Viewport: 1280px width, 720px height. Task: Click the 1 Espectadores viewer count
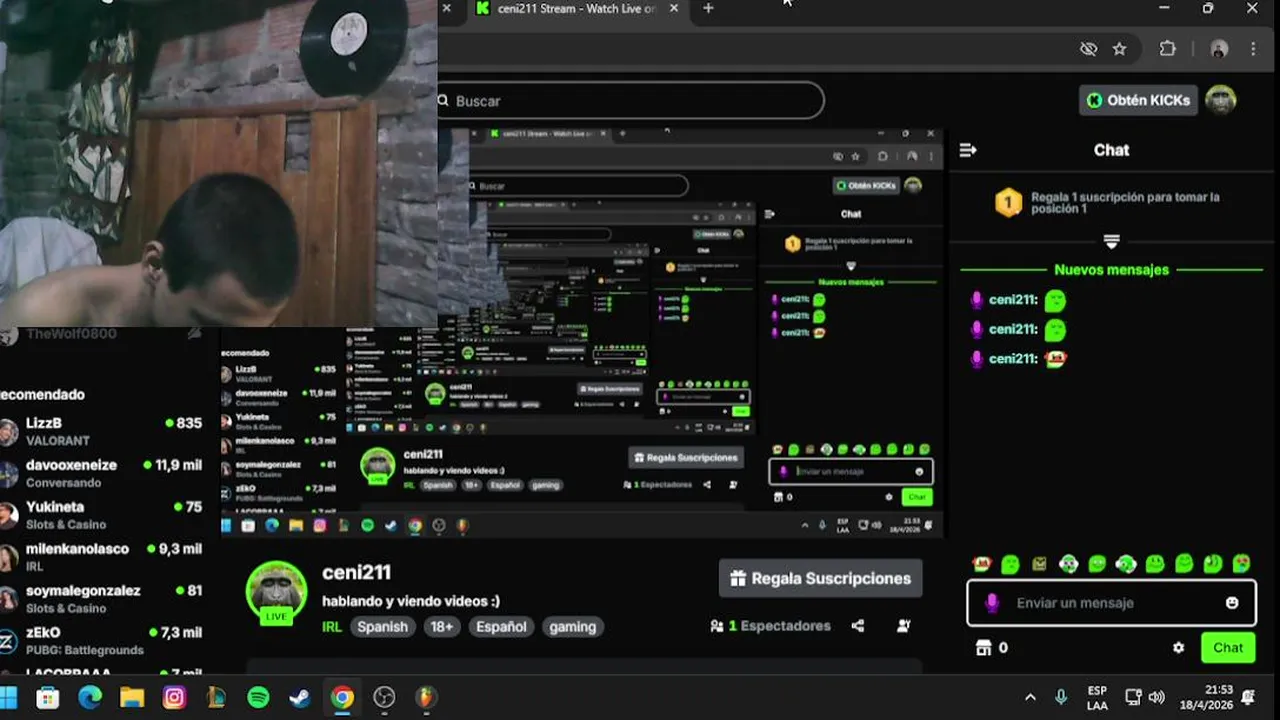[x=770, y=626]
